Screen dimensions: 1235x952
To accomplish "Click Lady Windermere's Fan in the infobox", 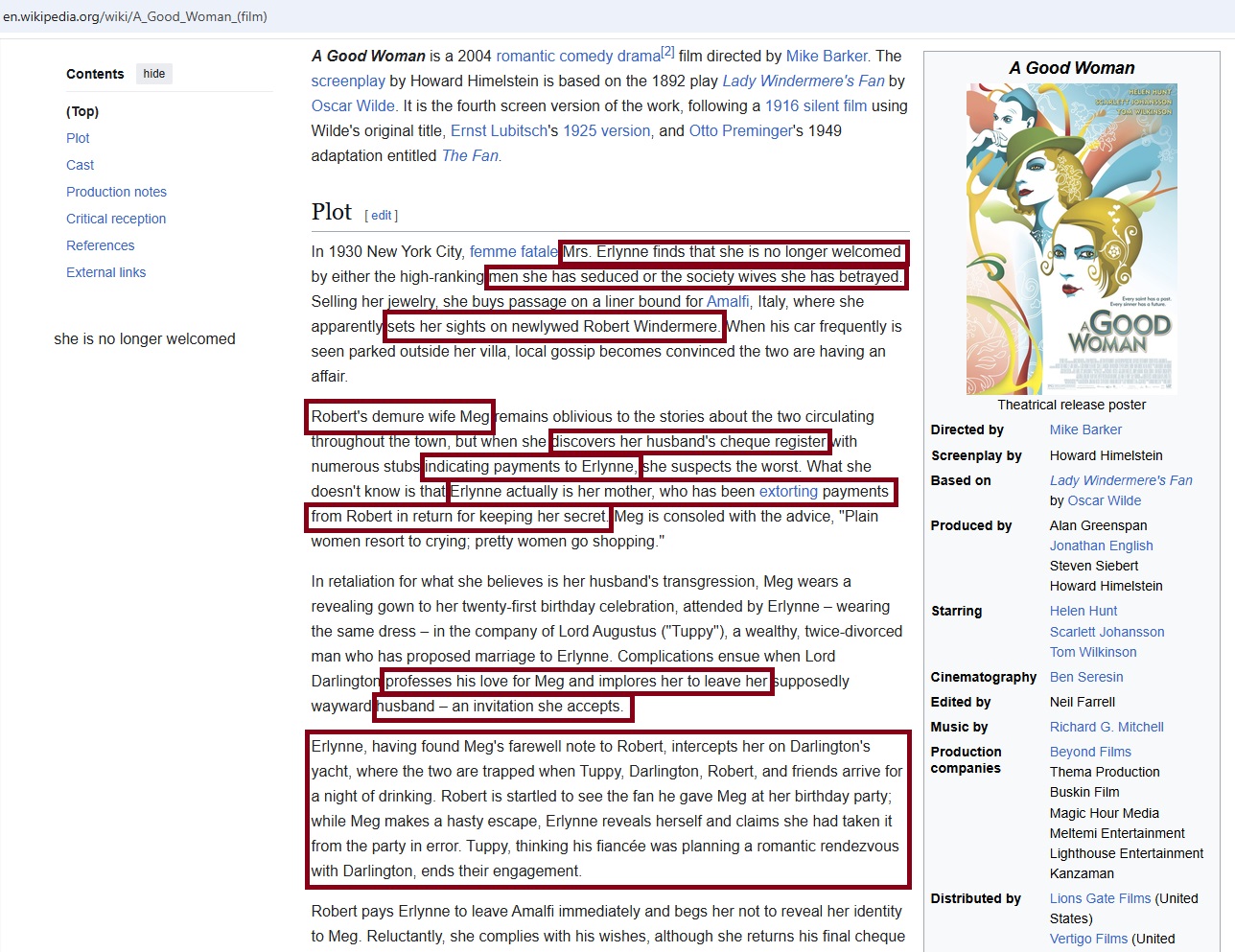I will (x=1121, y=480).
